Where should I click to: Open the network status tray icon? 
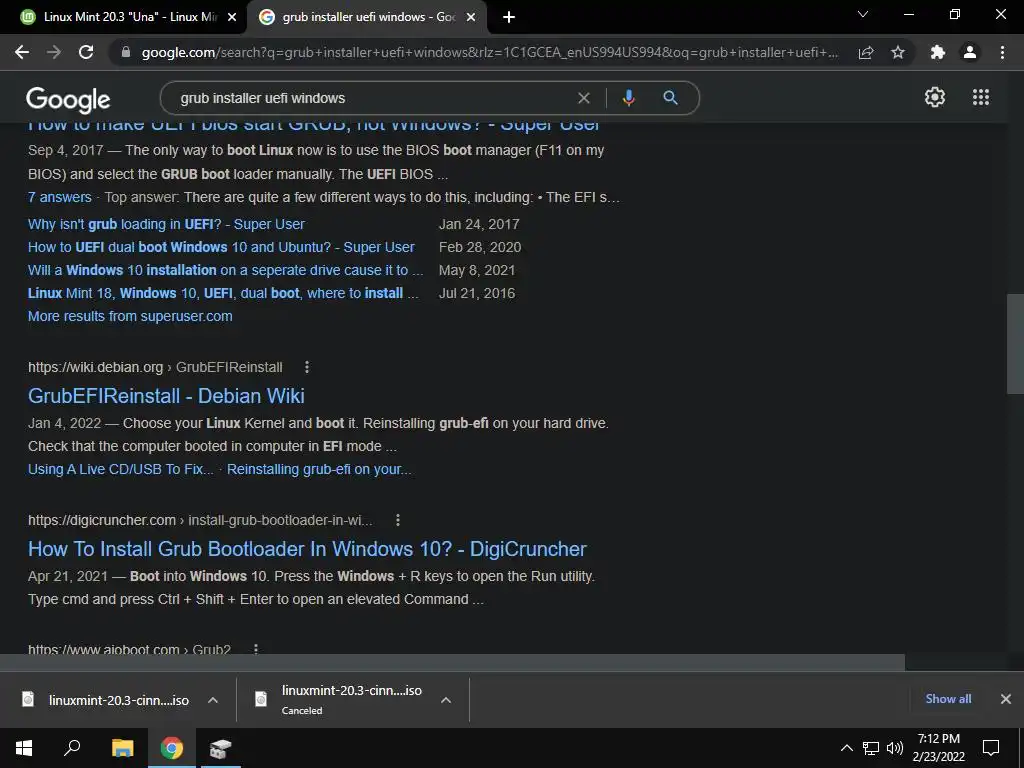871,748
